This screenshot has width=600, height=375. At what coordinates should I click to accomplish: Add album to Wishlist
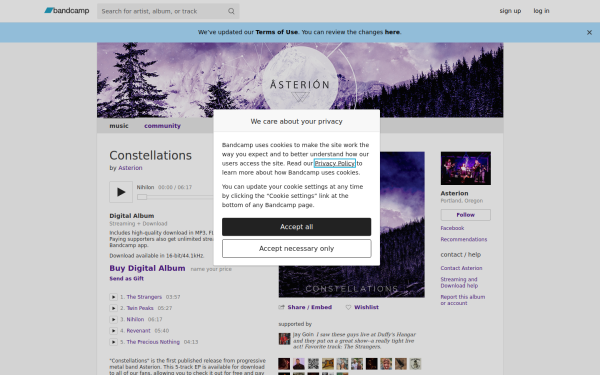coord(366,307)
